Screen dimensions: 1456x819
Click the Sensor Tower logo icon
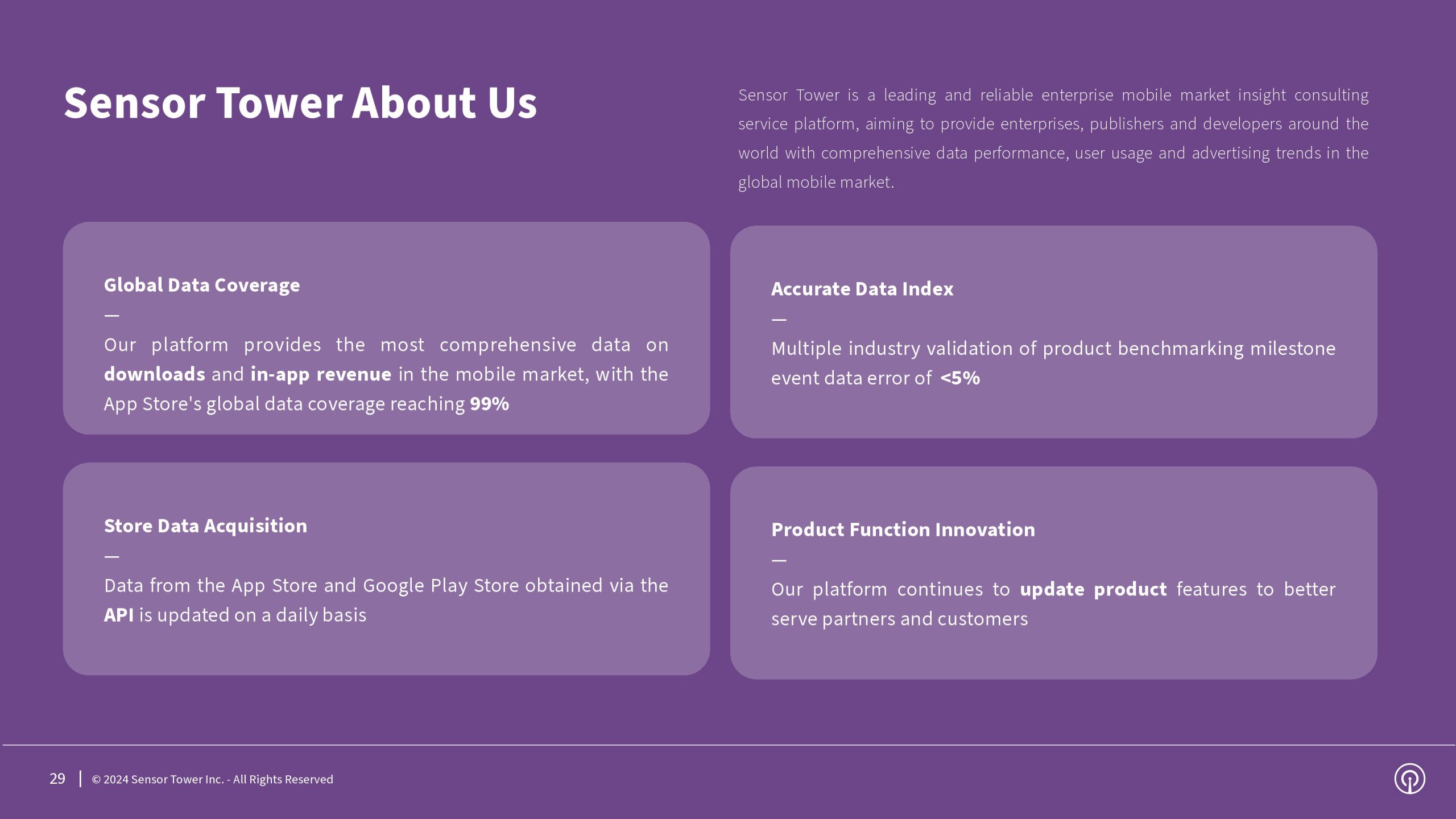[x=1409, y=779]
